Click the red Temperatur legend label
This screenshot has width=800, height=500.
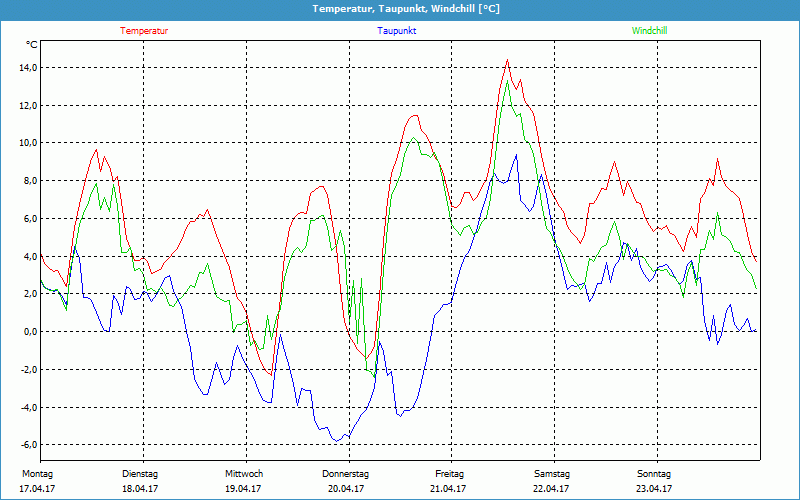click(x=144, y=31)
